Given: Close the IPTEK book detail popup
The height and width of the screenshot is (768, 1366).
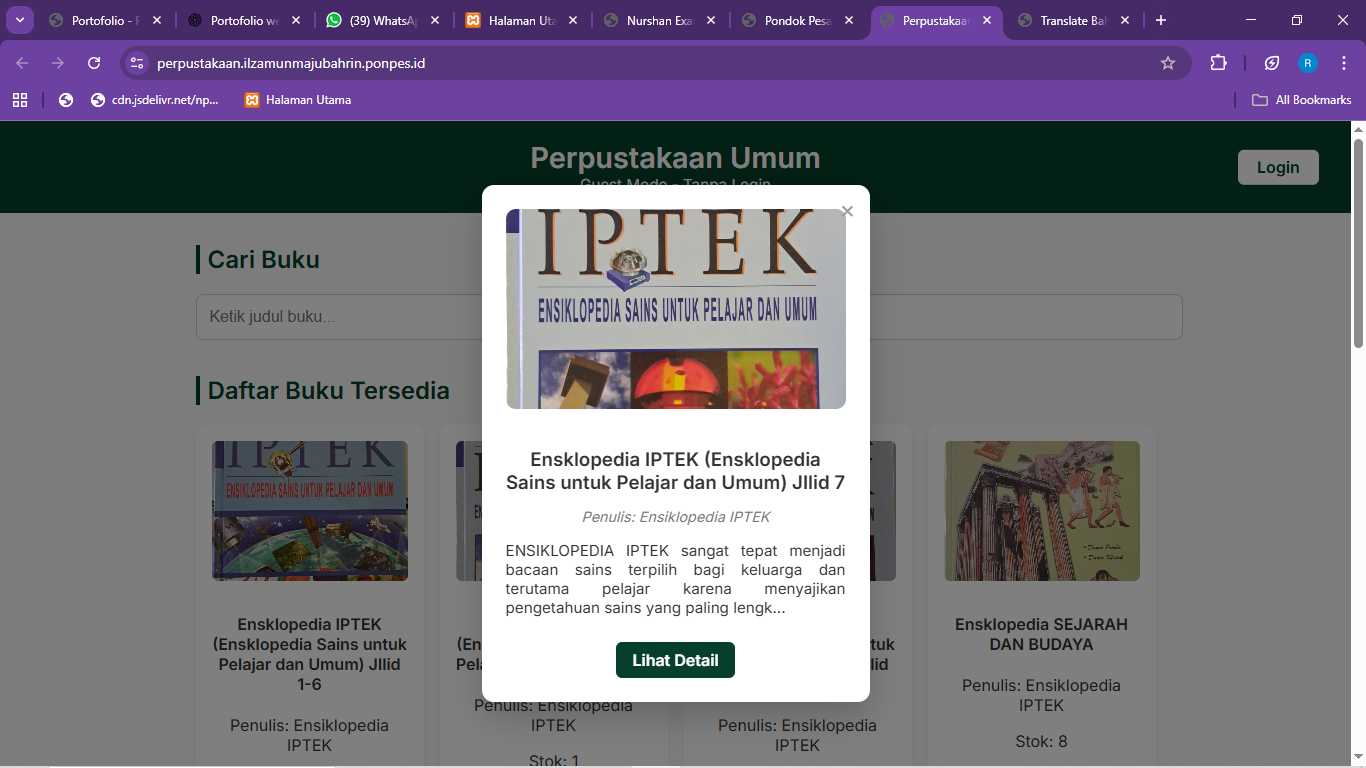Looking at the screenshot, I should 847,211.
